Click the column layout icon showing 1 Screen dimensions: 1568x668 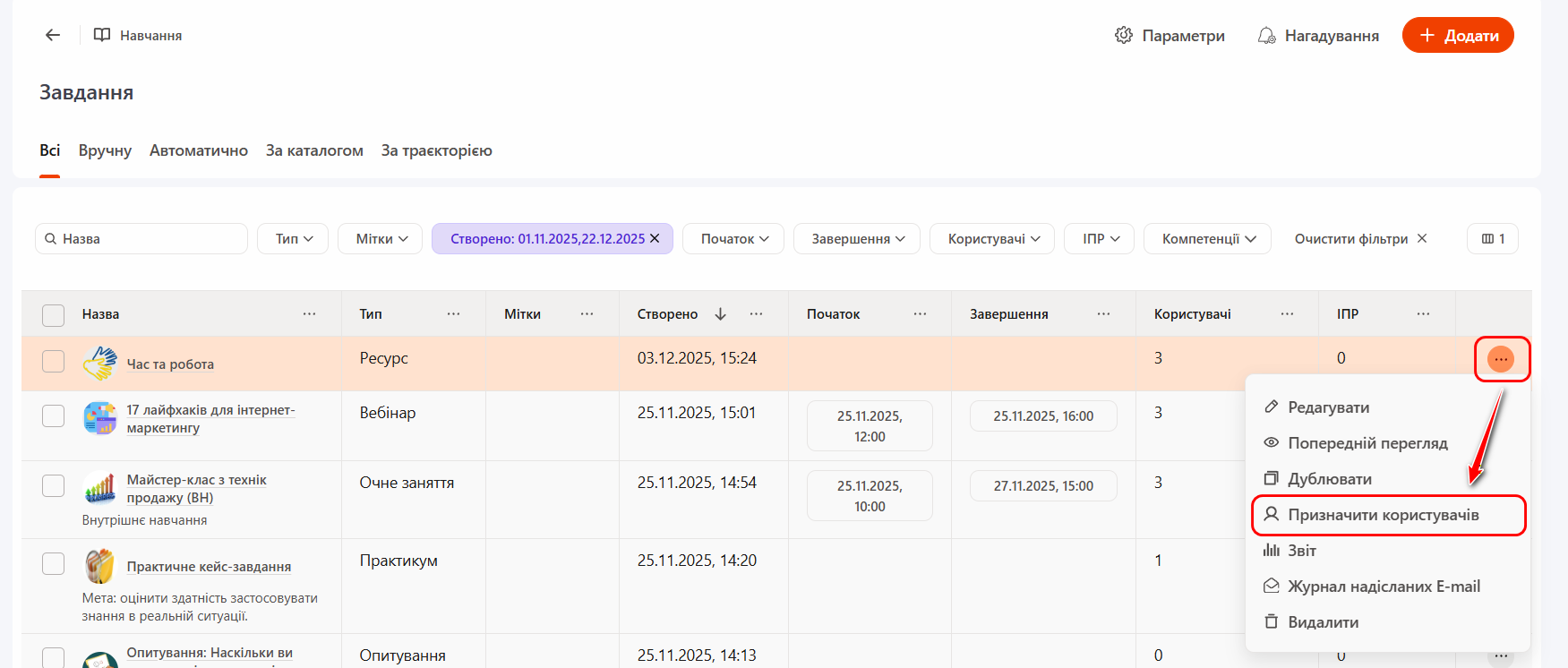coord(1492,239)
